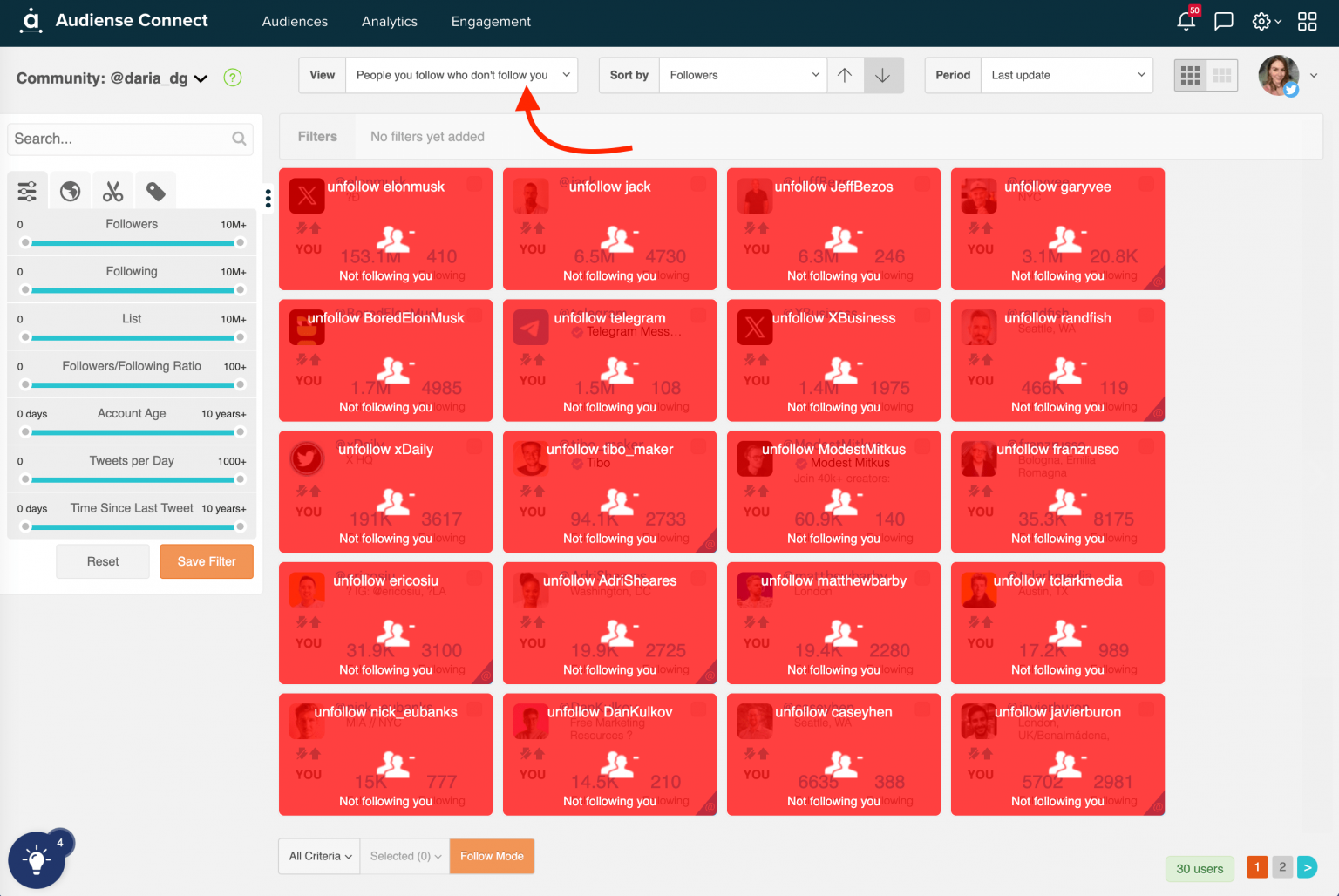Open the Period dropdown set to Last update

(1066, 75)
